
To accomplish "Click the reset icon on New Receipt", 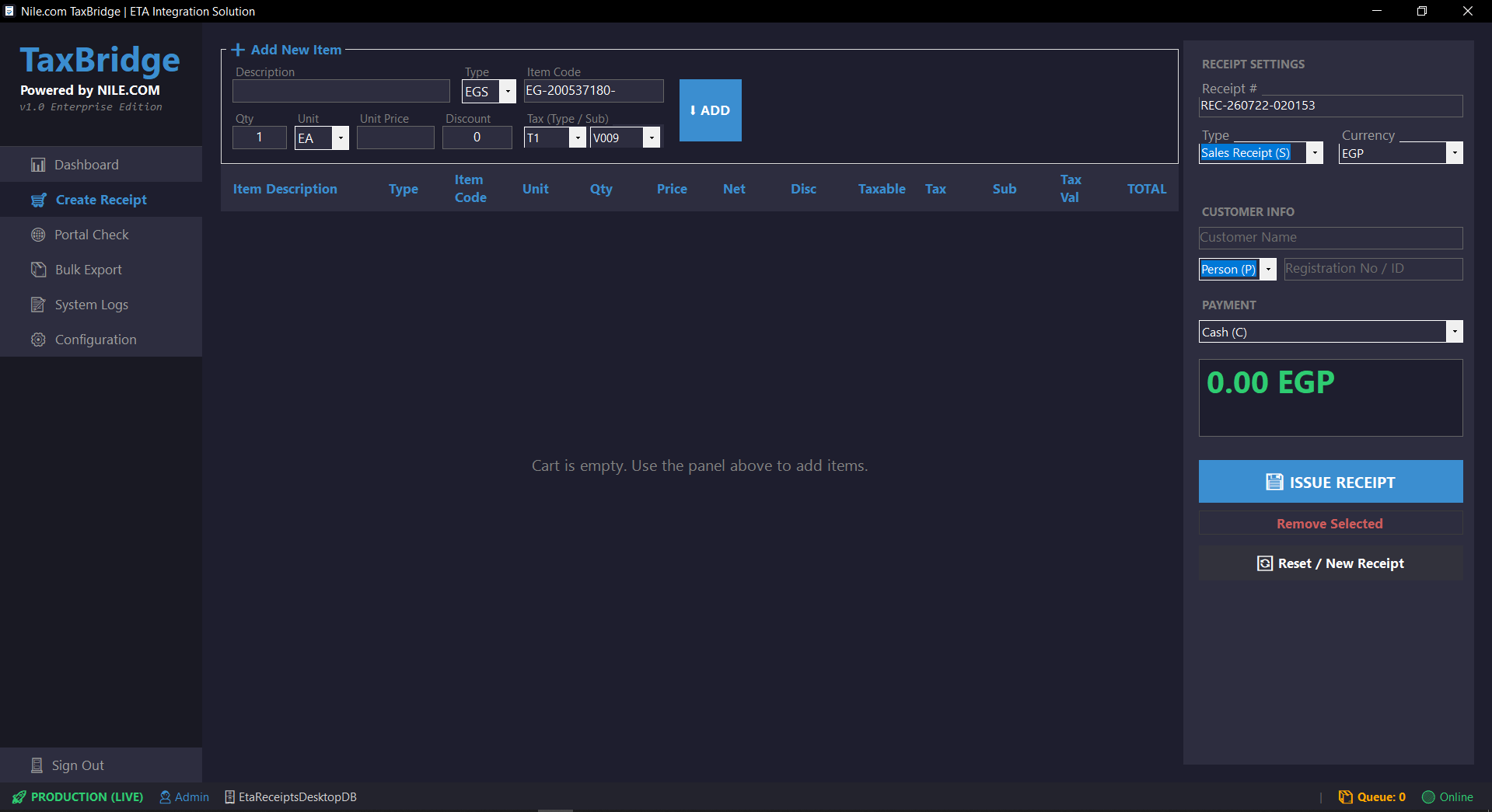I will point(1265,563).
